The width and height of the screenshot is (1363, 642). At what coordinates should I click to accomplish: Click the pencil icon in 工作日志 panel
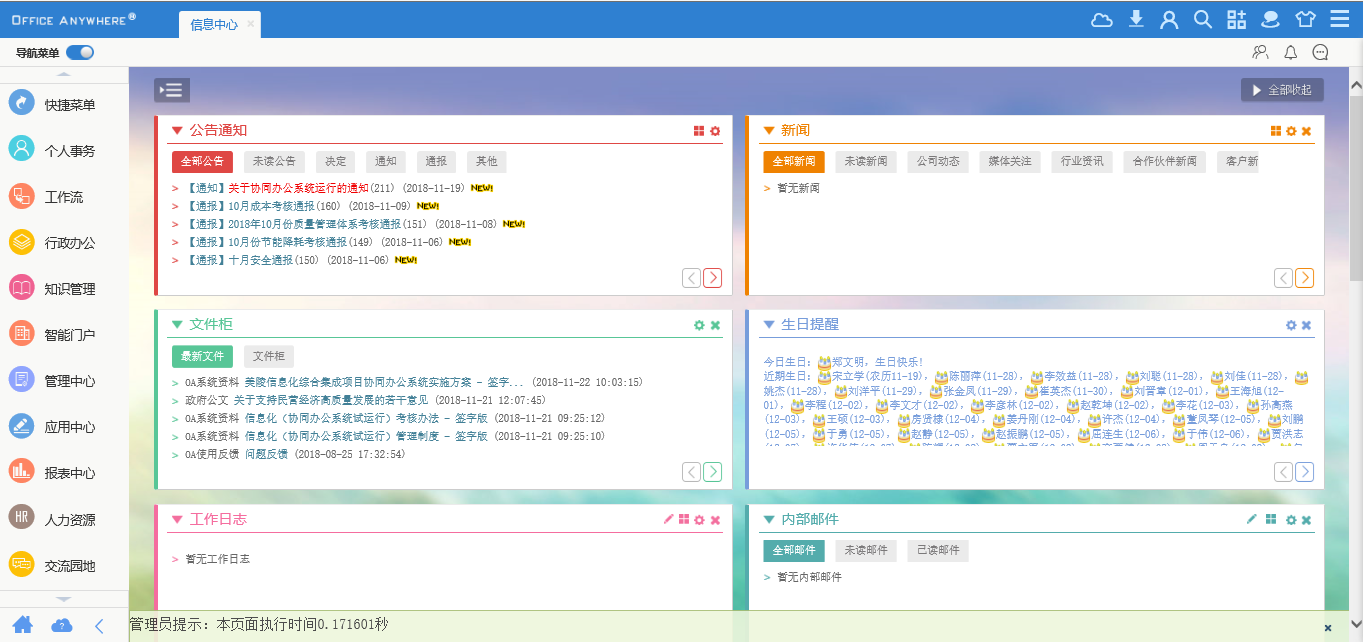click(669, 519)
